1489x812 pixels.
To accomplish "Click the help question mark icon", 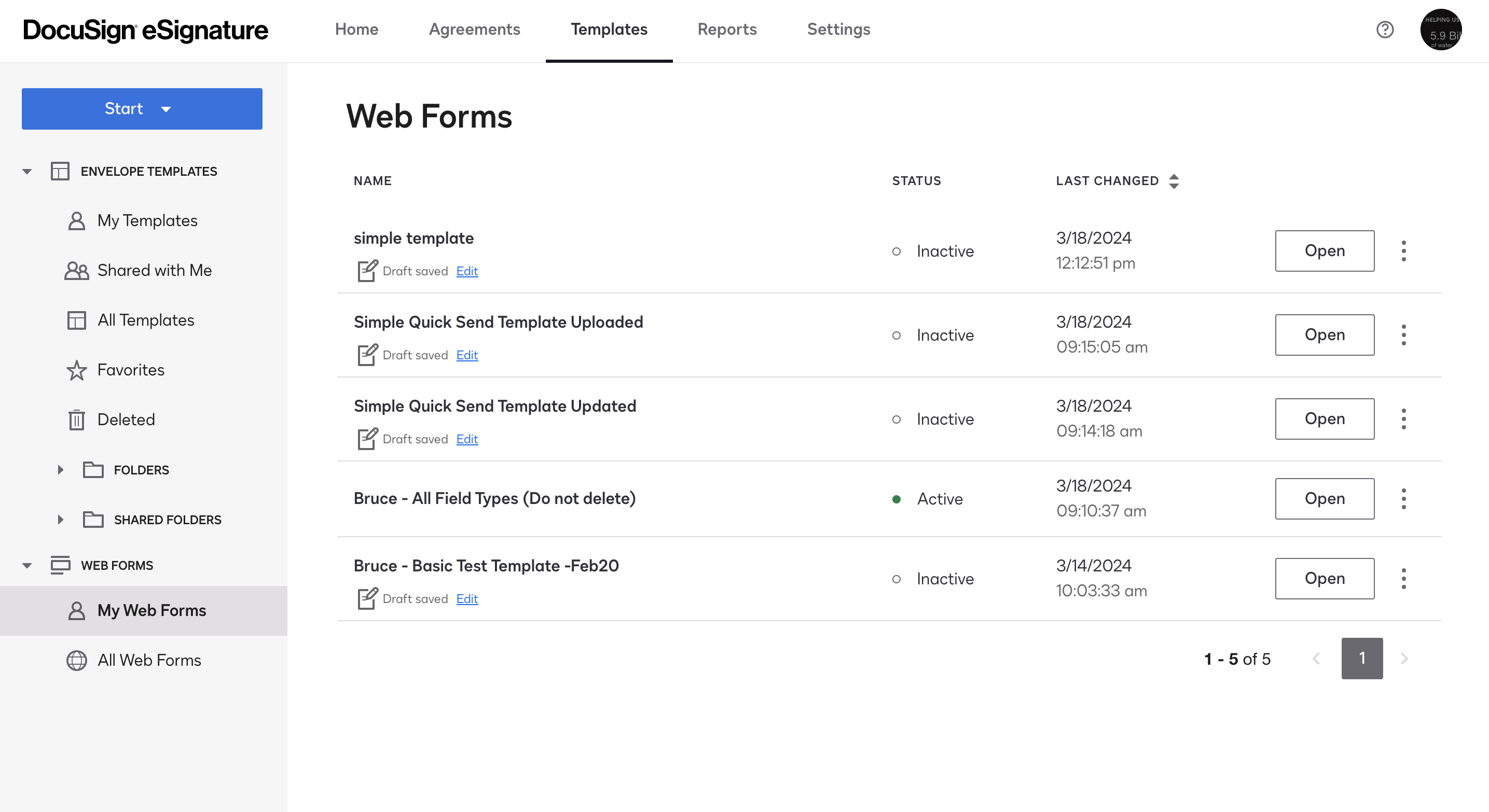I will pyautogui.click(x=1384, y=30).
